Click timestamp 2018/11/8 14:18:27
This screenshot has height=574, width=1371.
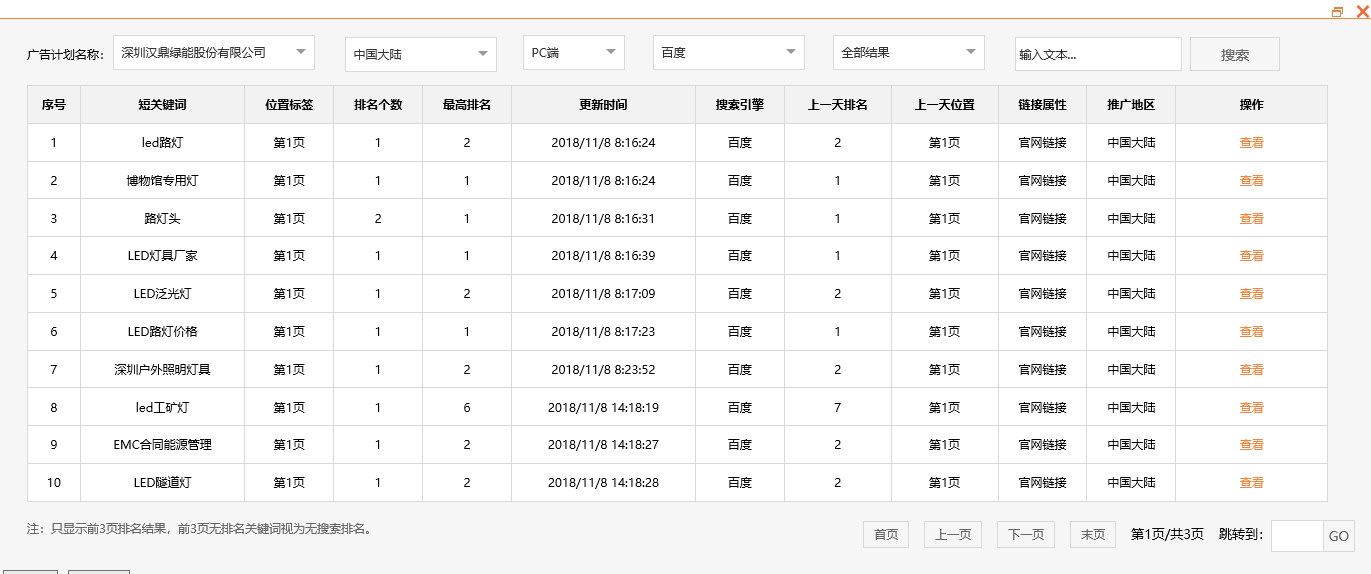pos(603,445)
